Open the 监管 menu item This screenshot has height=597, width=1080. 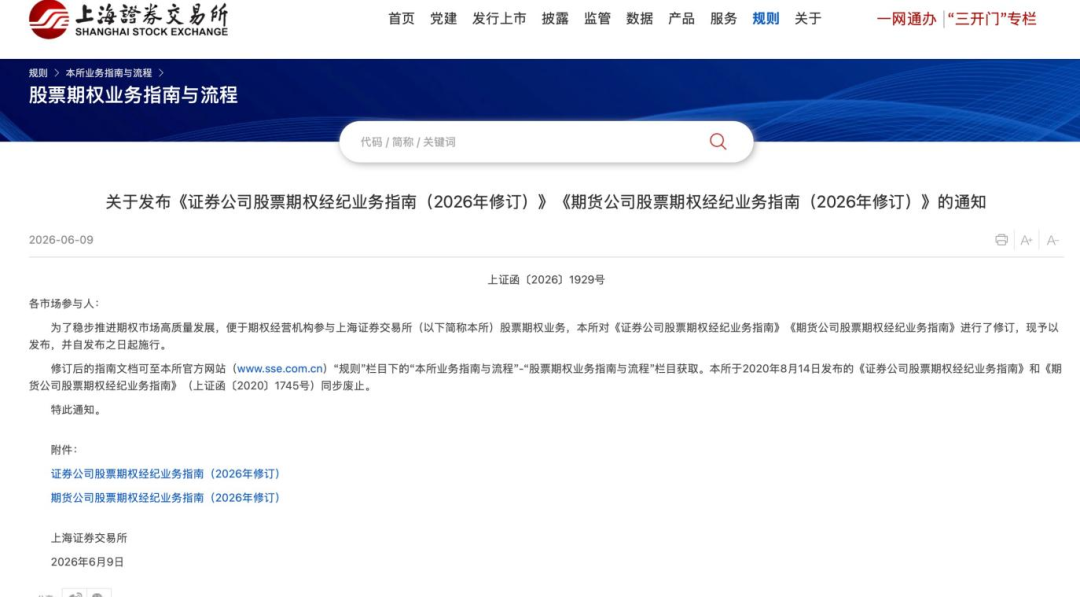click(x=597, y=19)
